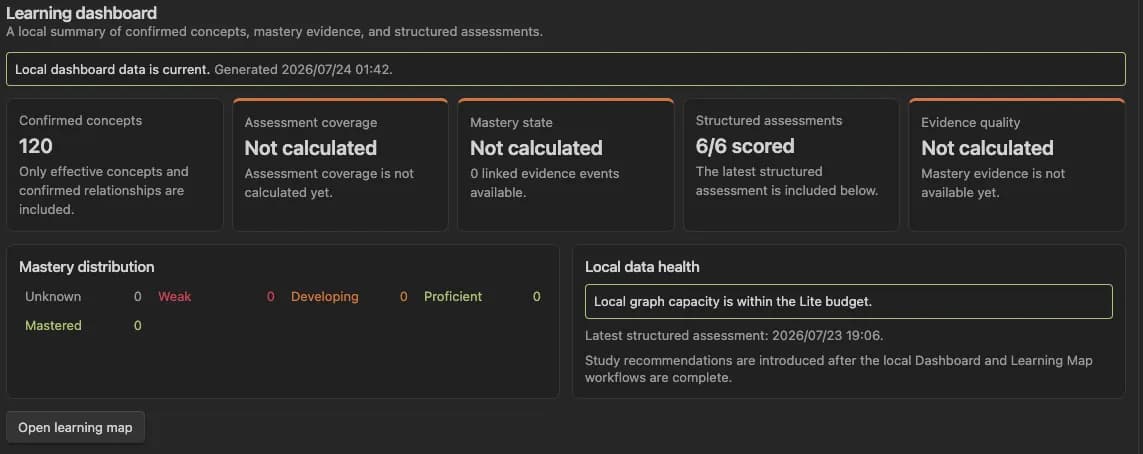Image resolution: width=1143 pixels, height=454 pixels.
Task: Click the Unknown mastery label
Action: coord(53,297)
